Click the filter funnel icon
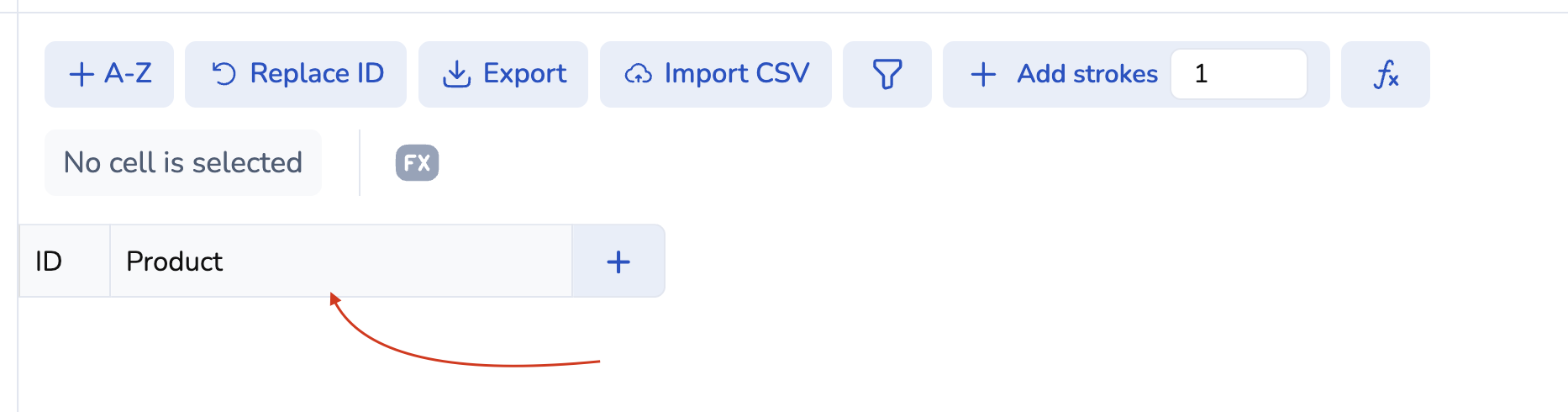The width and height of the screenshot is (1568, 412). 887,74
